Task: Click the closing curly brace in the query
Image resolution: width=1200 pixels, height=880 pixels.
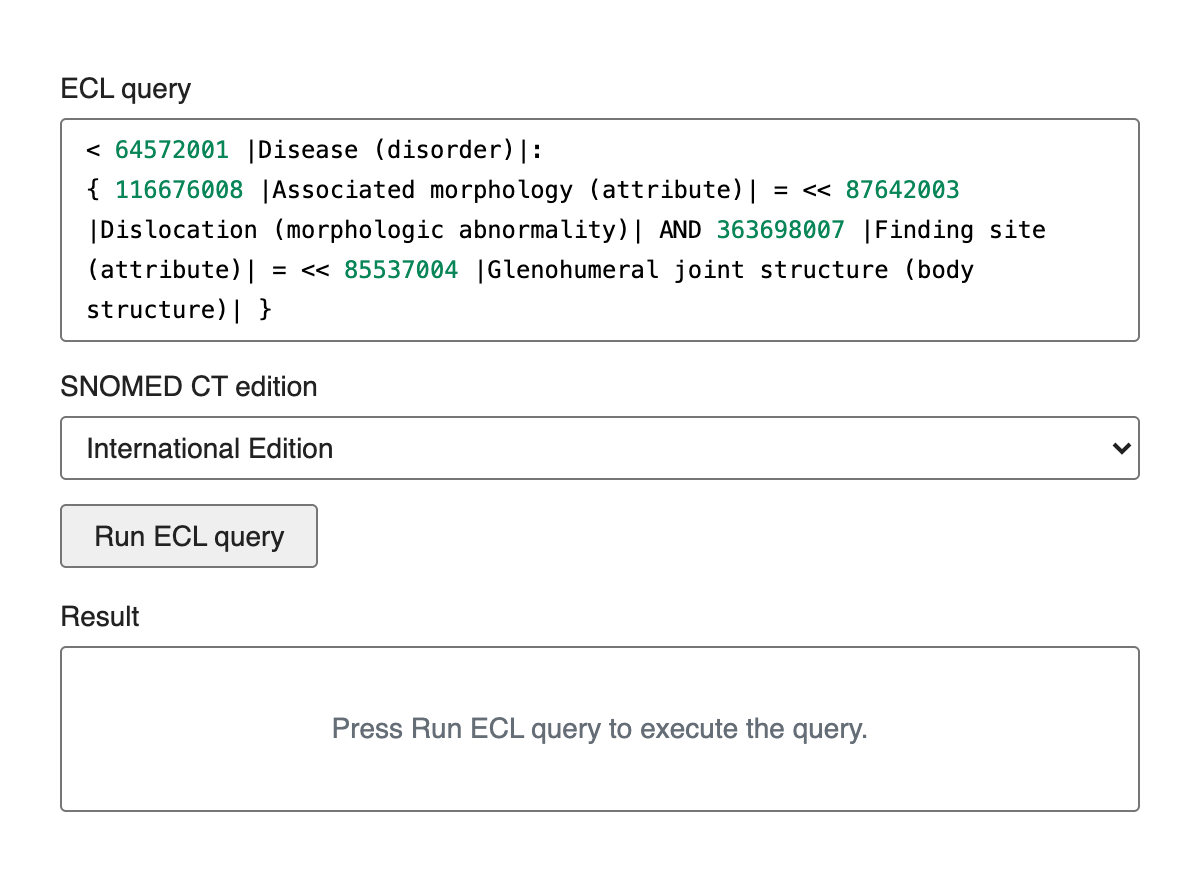Action: click(265, 310)
